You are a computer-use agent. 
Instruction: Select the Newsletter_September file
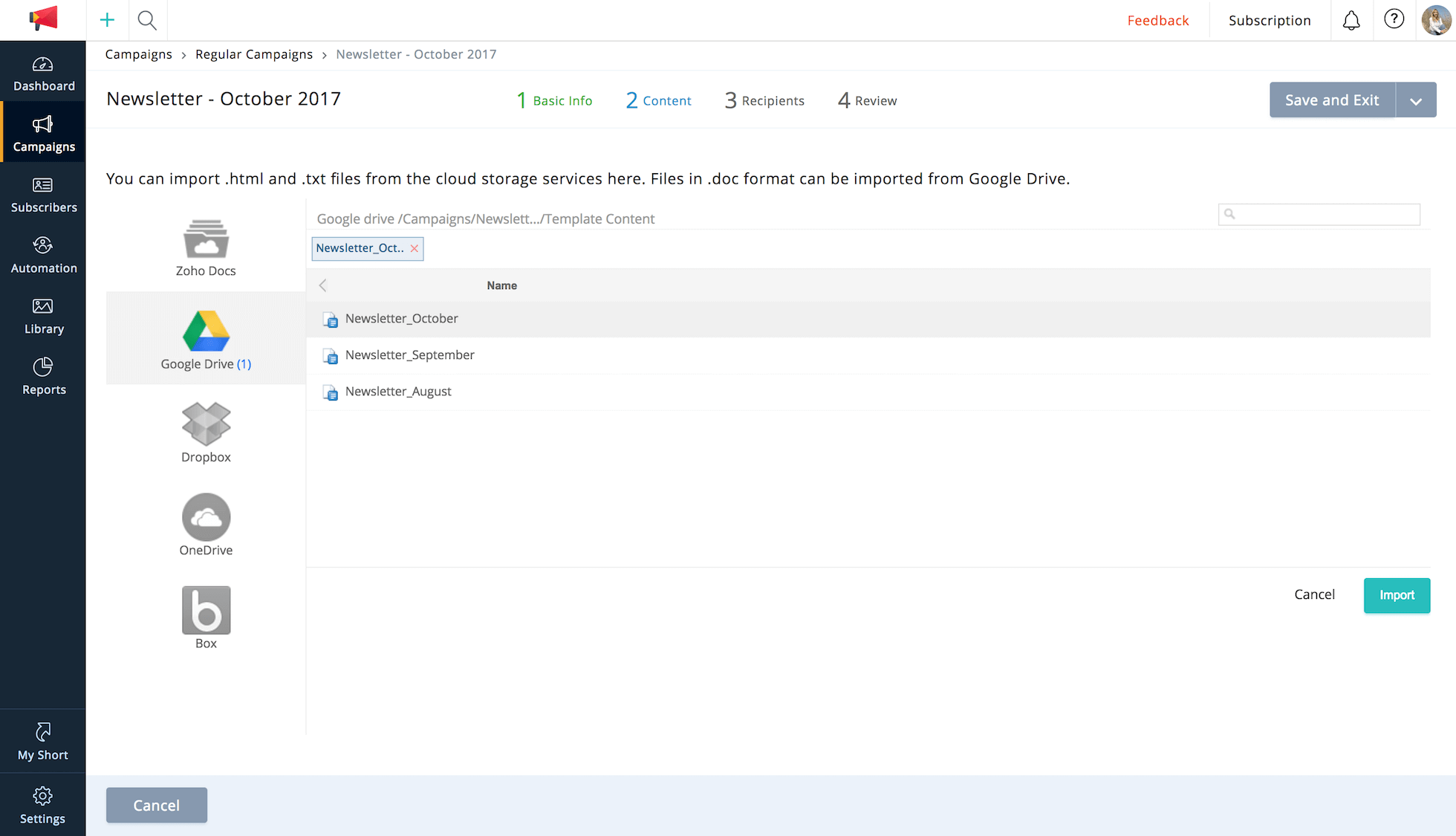coord(409,355)
